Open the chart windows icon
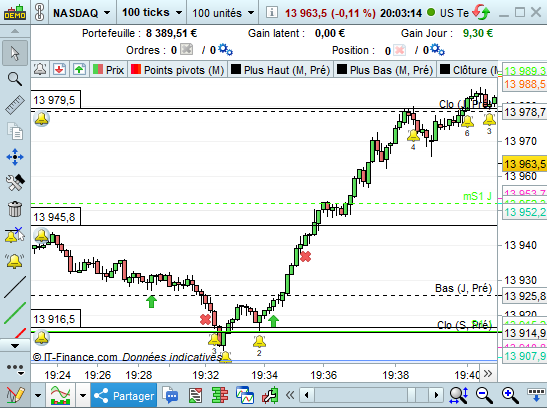The image size is (547, 408). pos(245,395)
